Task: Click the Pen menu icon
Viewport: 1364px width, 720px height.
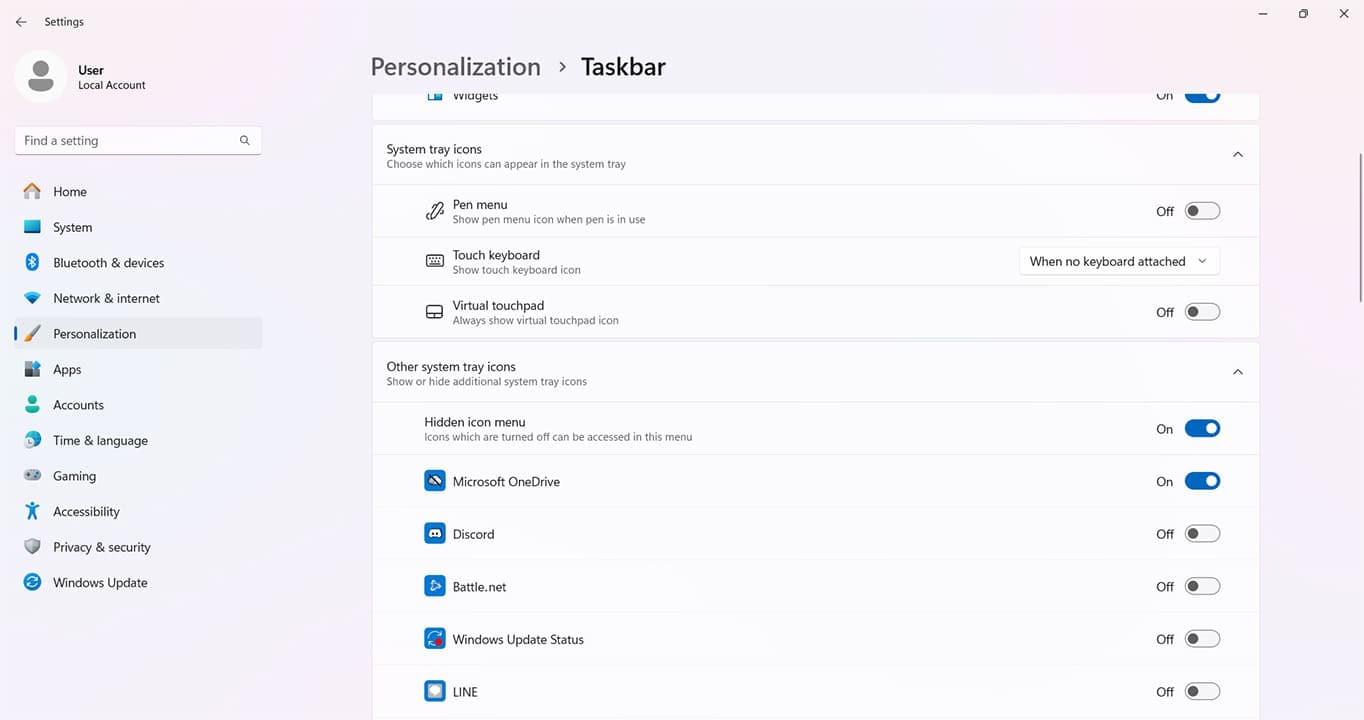Action: coord(434,210)
